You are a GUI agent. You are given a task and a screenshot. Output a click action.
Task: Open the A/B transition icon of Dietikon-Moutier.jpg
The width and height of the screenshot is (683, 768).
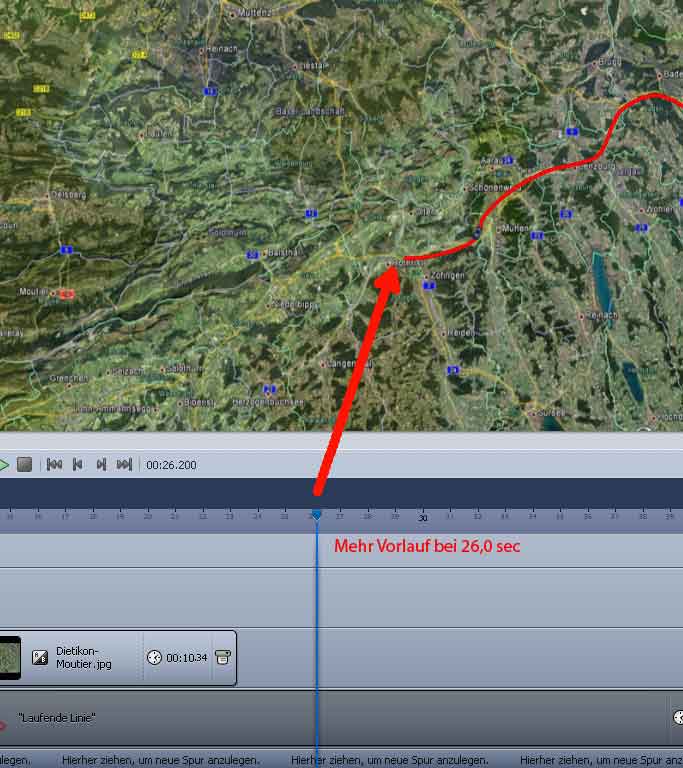40,657
